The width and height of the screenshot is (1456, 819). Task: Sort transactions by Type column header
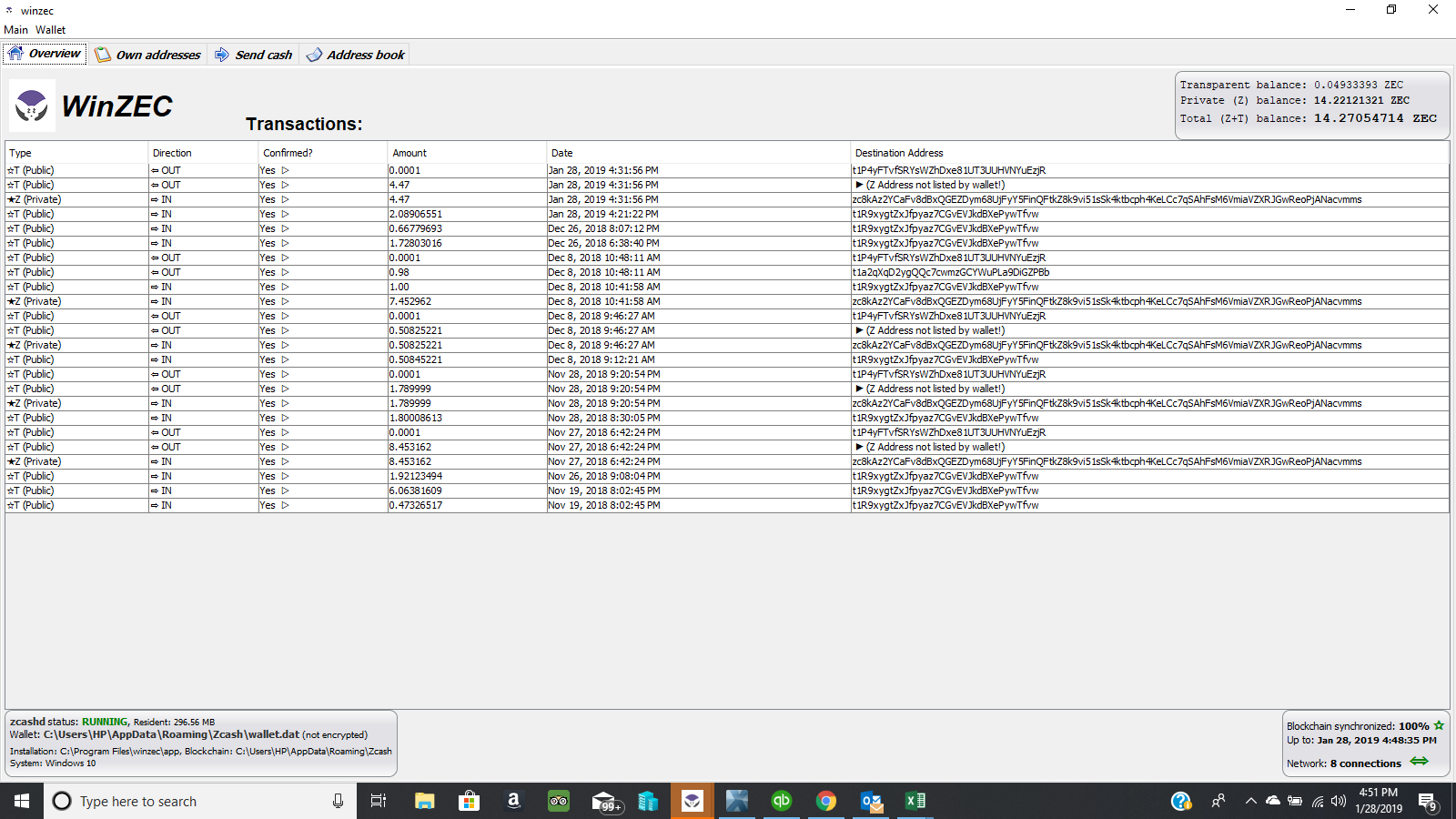[x=76, y=153]
